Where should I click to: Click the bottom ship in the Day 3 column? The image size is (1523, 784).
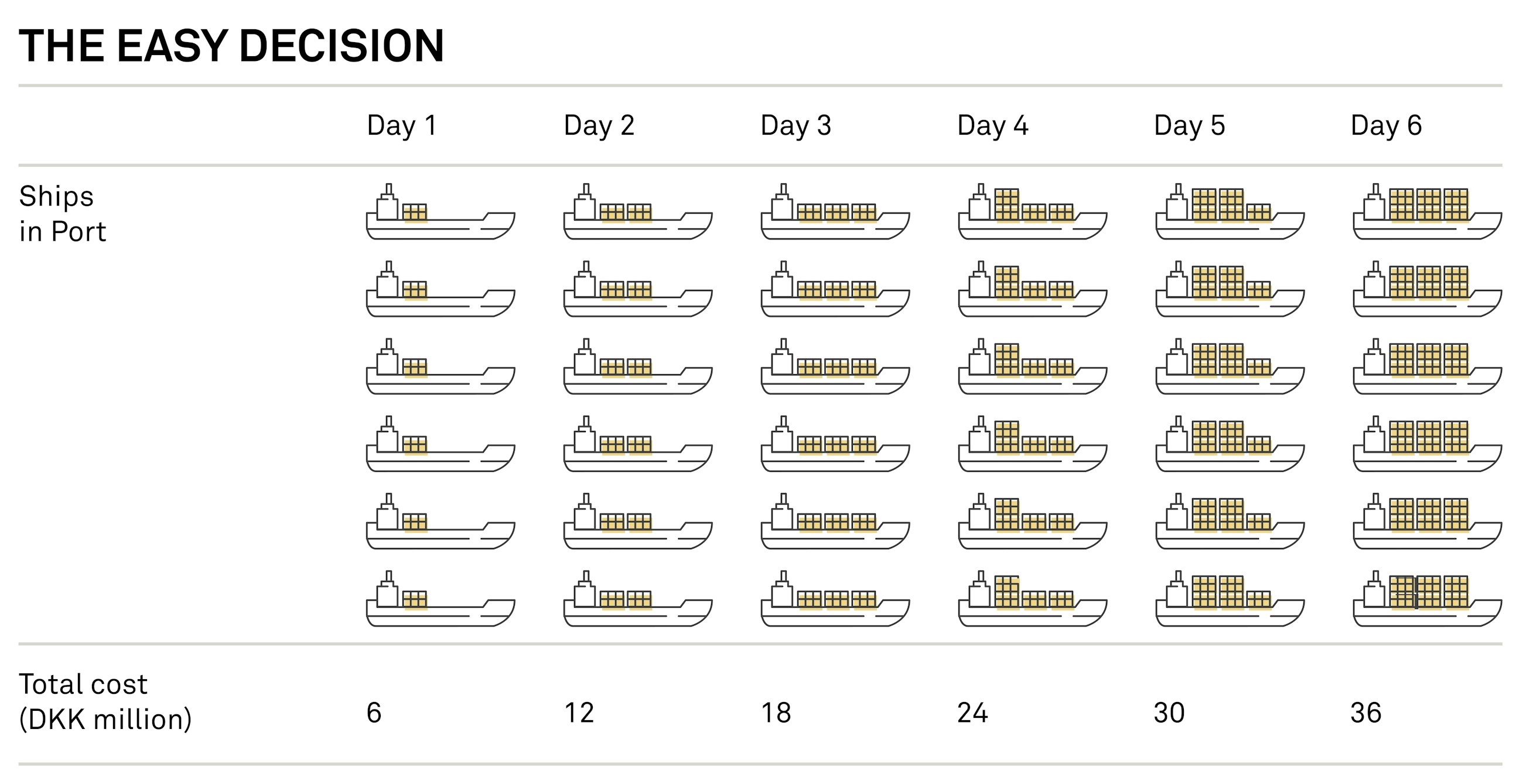pos(835,600)
